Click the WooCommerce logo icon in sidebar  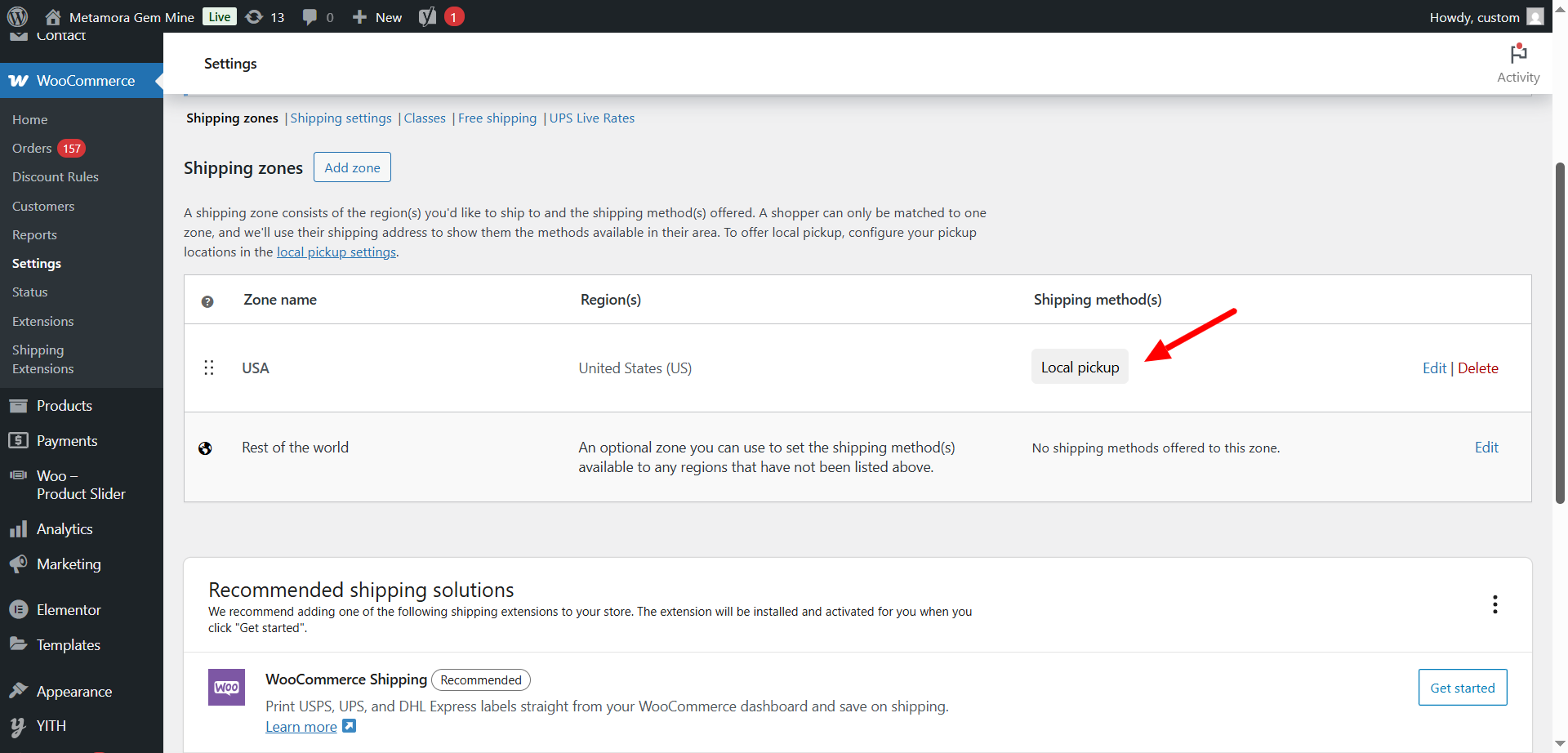(18, 81)
